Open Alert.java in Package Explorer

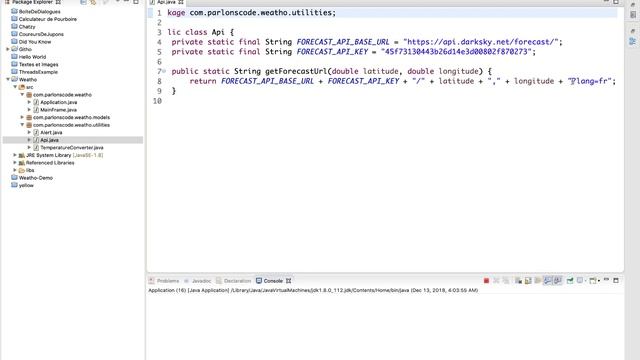[51, 132]
